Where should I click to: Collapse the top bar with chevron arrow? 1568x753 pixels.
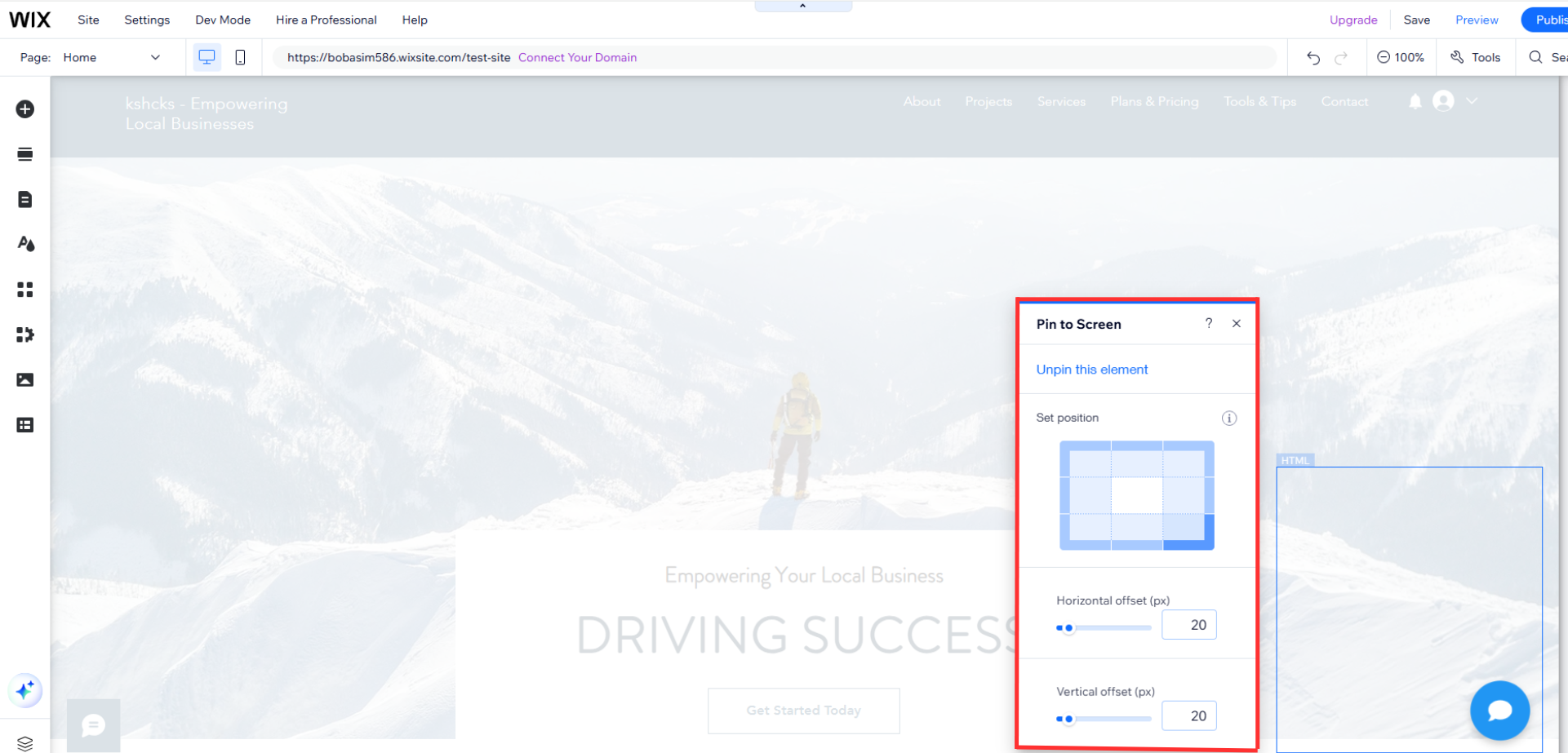click(x=802, y=7)
